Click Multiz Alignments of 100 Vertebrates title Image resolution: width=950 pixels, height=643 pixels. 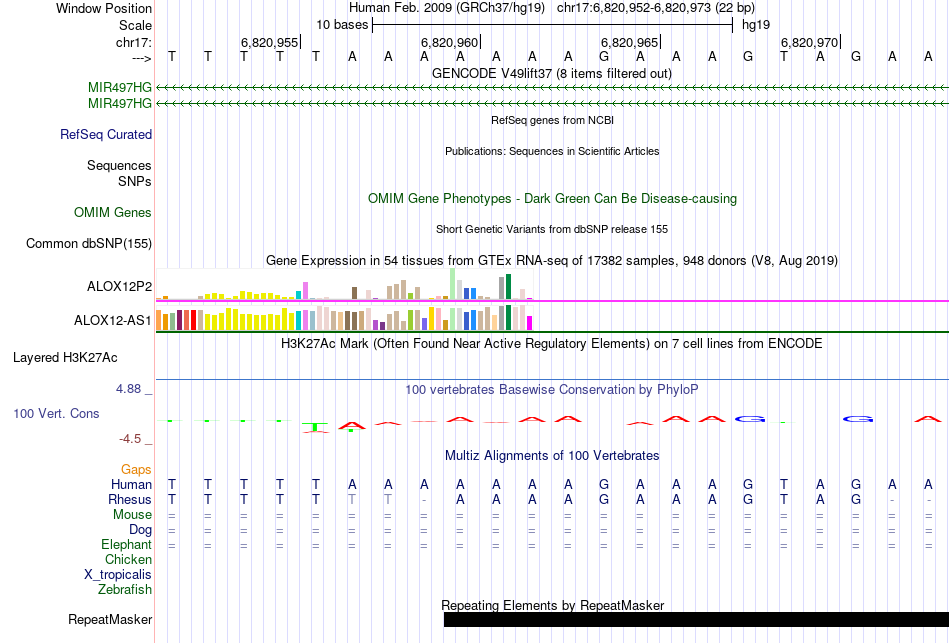[x=552, y=456]
